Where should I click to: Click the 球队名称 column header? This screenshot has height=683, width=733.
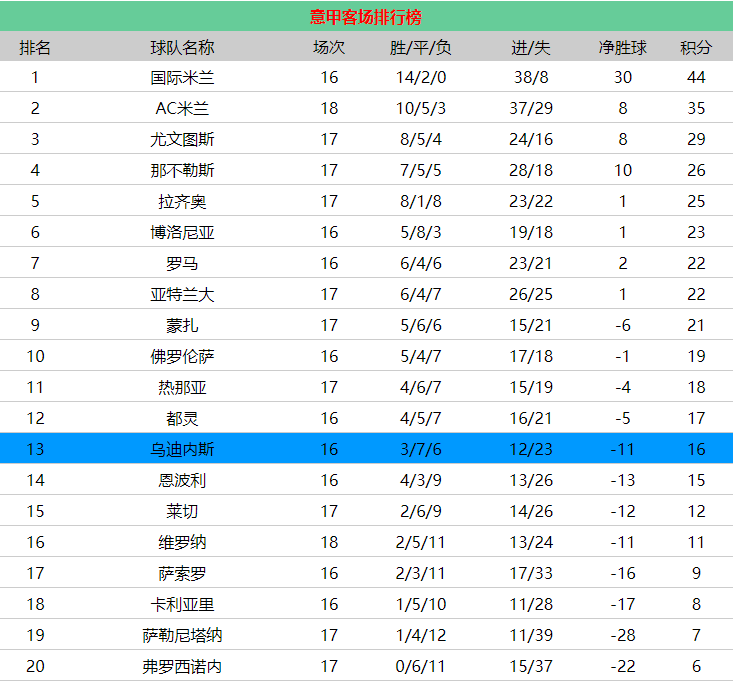(182, 47)
